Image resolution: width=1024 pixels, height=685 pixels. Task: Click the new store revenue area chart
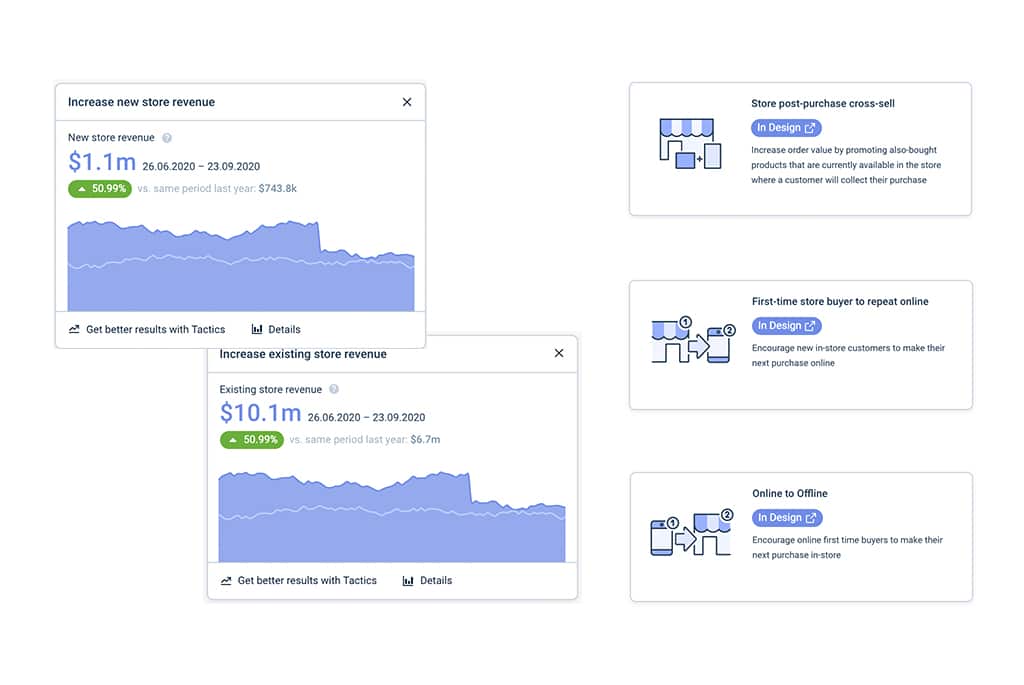tap(241, 266)
